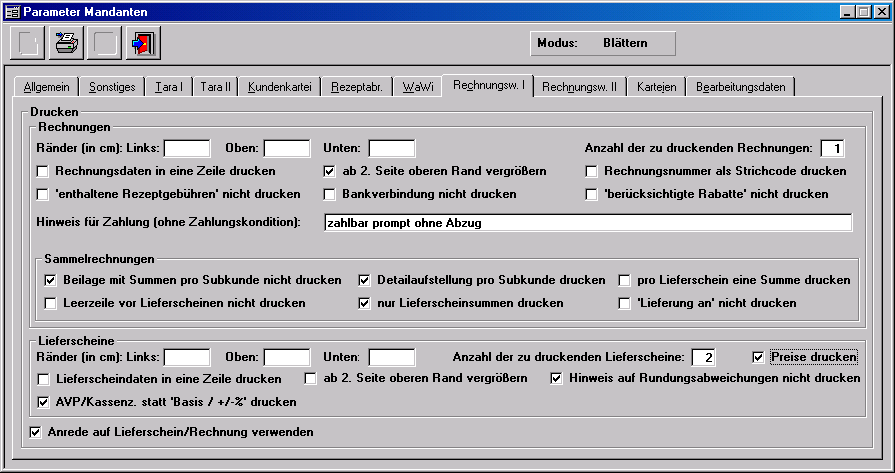
Task: Open the Rechnungsw. II tab
Action: [579, 87]
